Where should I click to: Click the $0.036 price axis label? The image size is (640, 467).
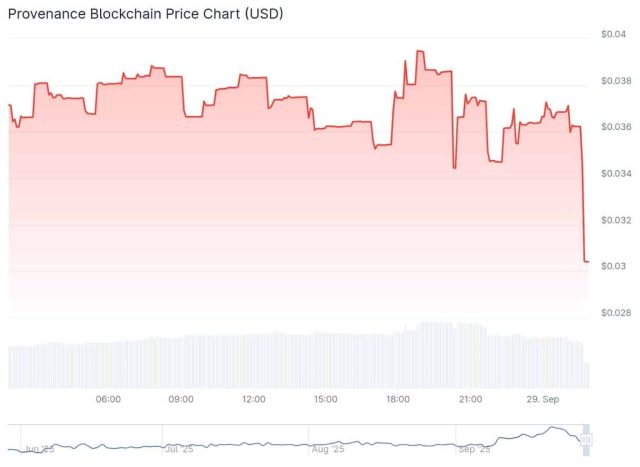point(615,127)
